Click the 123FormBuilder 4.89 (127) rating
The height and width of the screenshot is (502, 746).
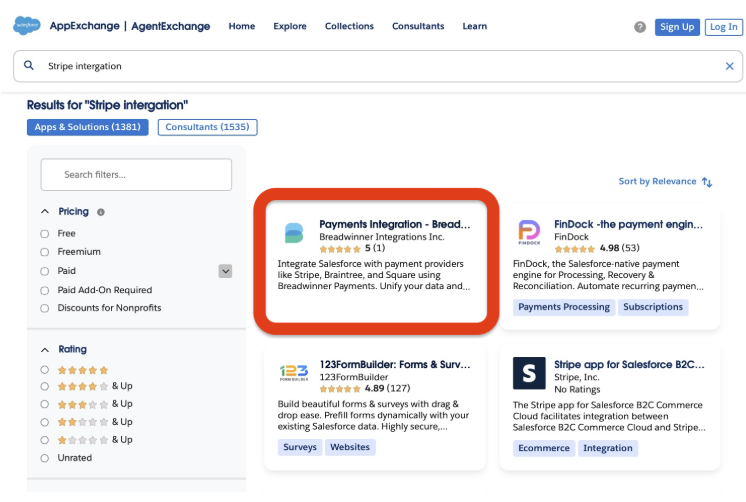coord(365,389)
